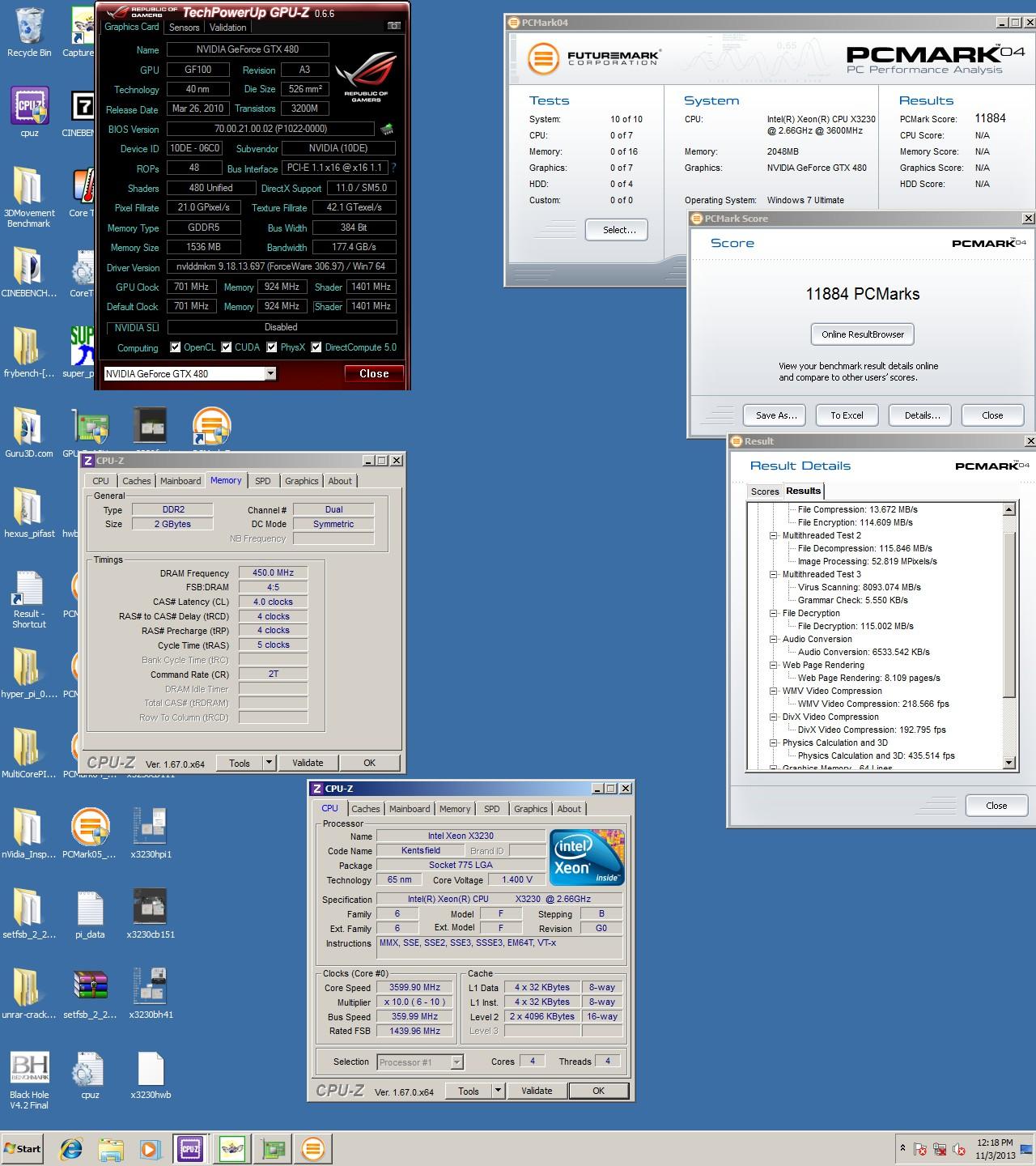Launch Black Hole V4.2 Final benchmark
The image size is (1036, 1166).
pyautogui.click(x=29, y=1079)
